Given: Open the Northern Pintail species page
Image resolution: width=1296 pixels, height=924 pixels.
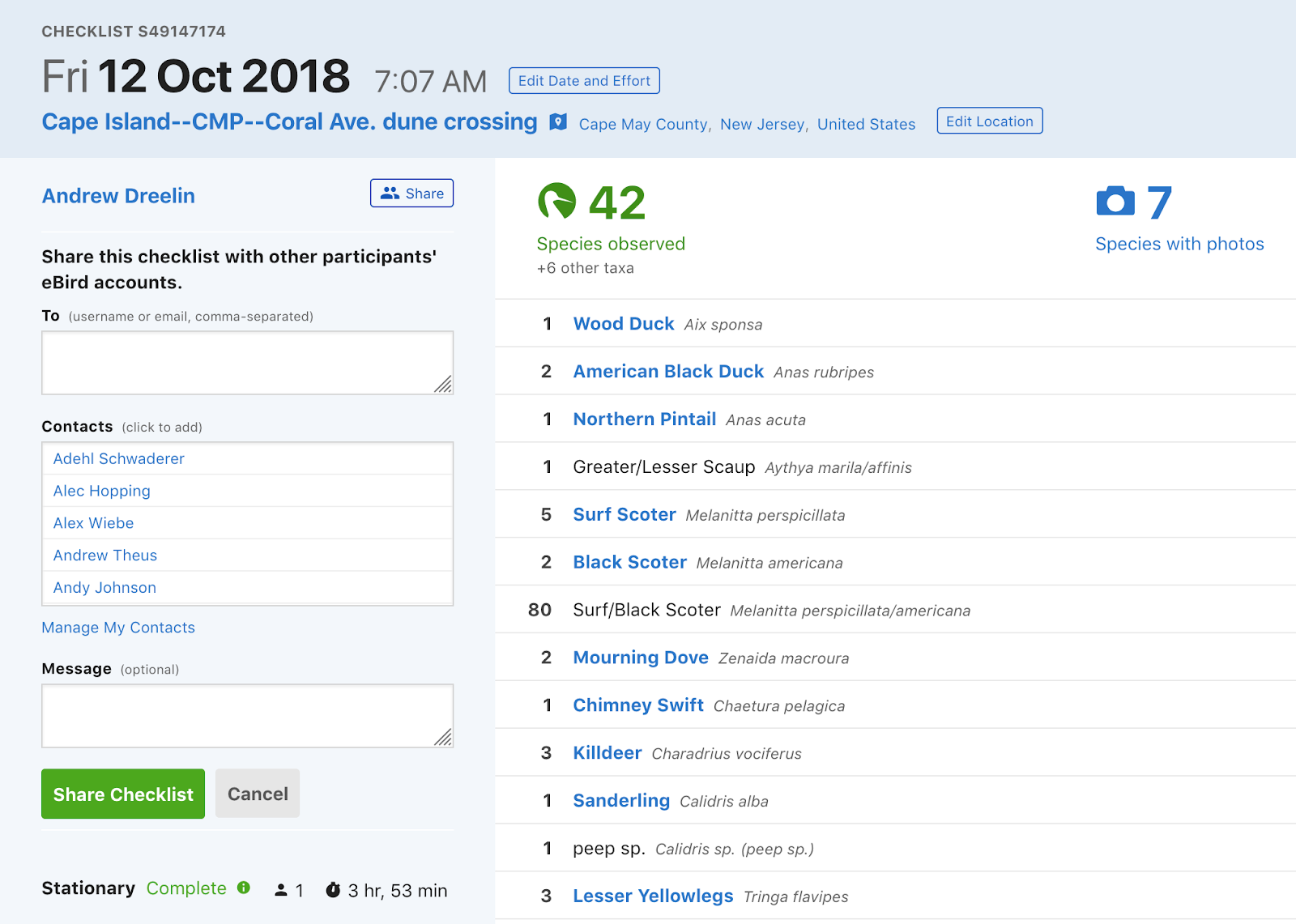Looking at the screenshot, I should 645,419.
